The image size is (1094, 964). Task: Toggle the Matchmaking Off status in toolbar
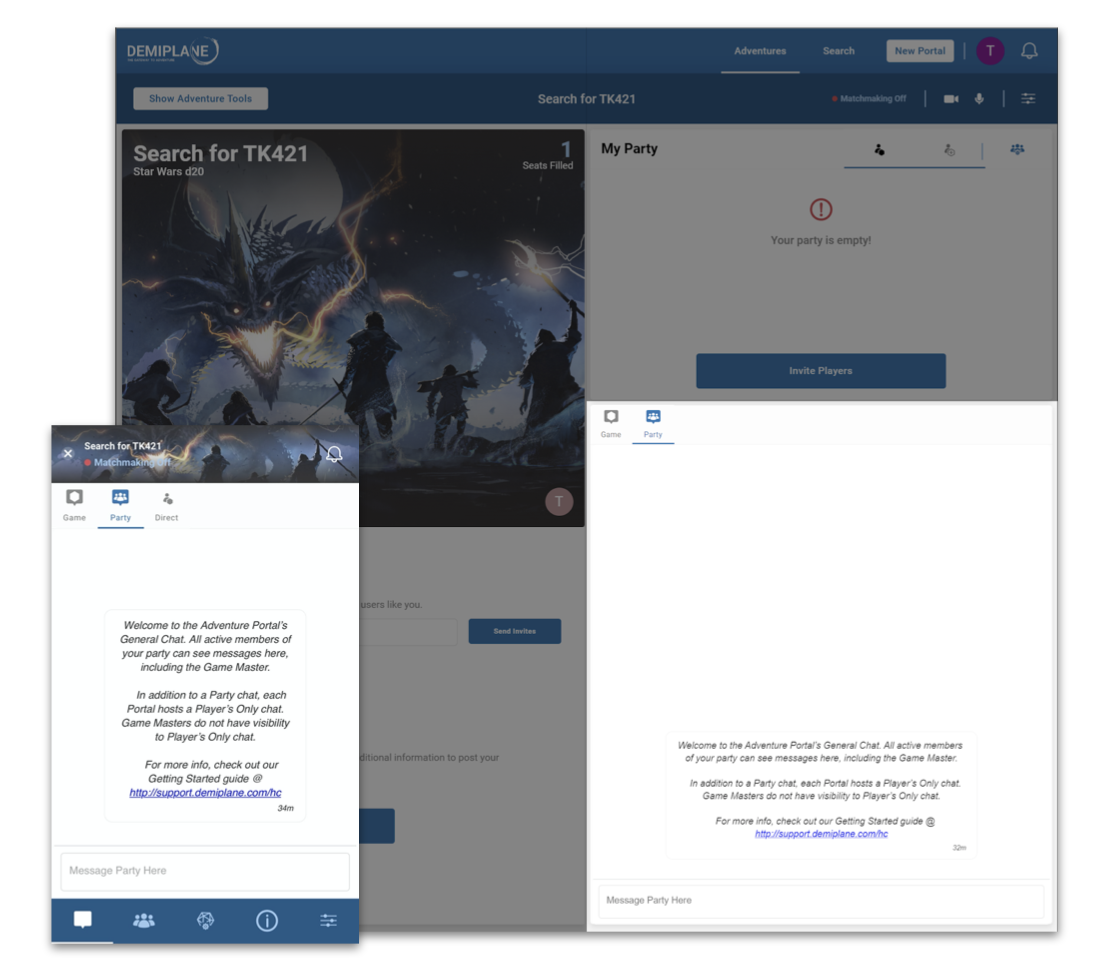pyautogui.click(x=869, y=98)
